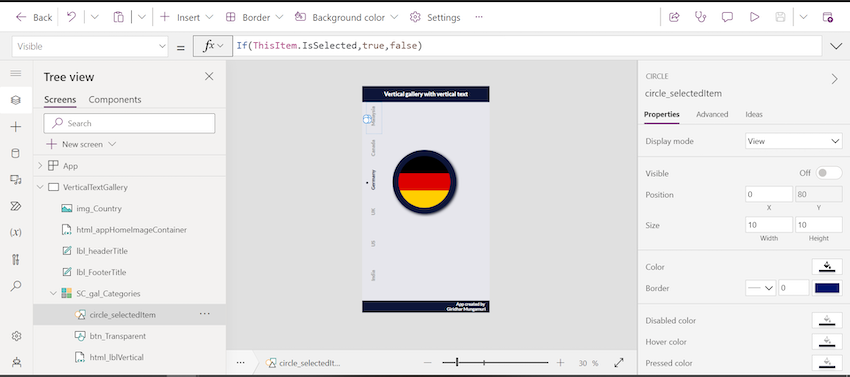Click the Preview app play icon
The image size is (850, 377).
755,17
